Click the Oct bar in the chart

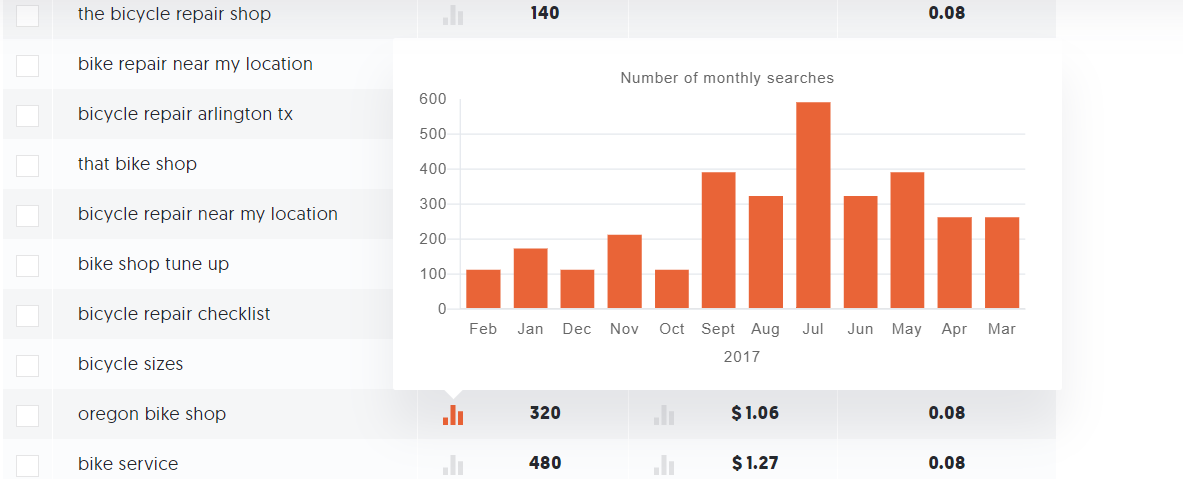click(671, 289)
